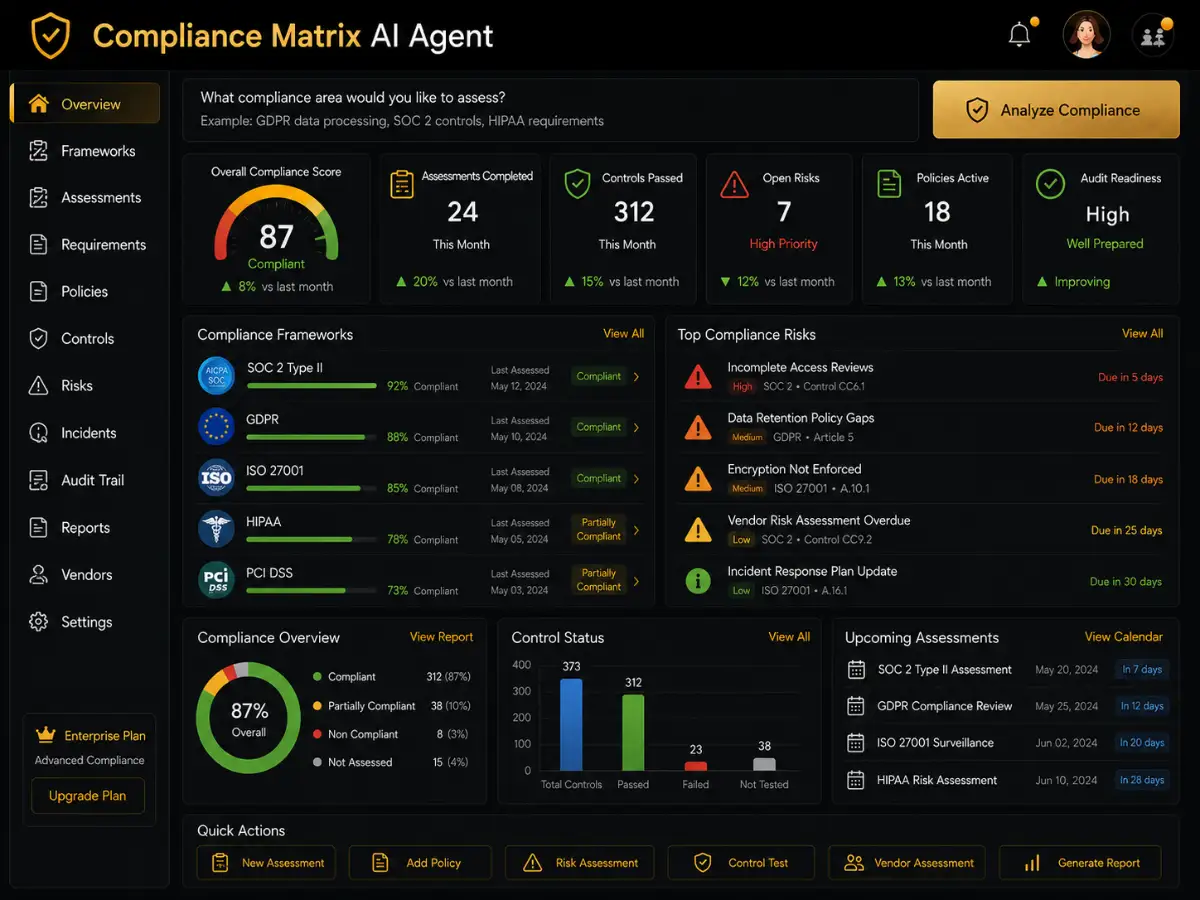This screenshot has height=900, width=1200.
Task: Click the Compliance Matrix shield logo
Action: (x=50, y=36)
